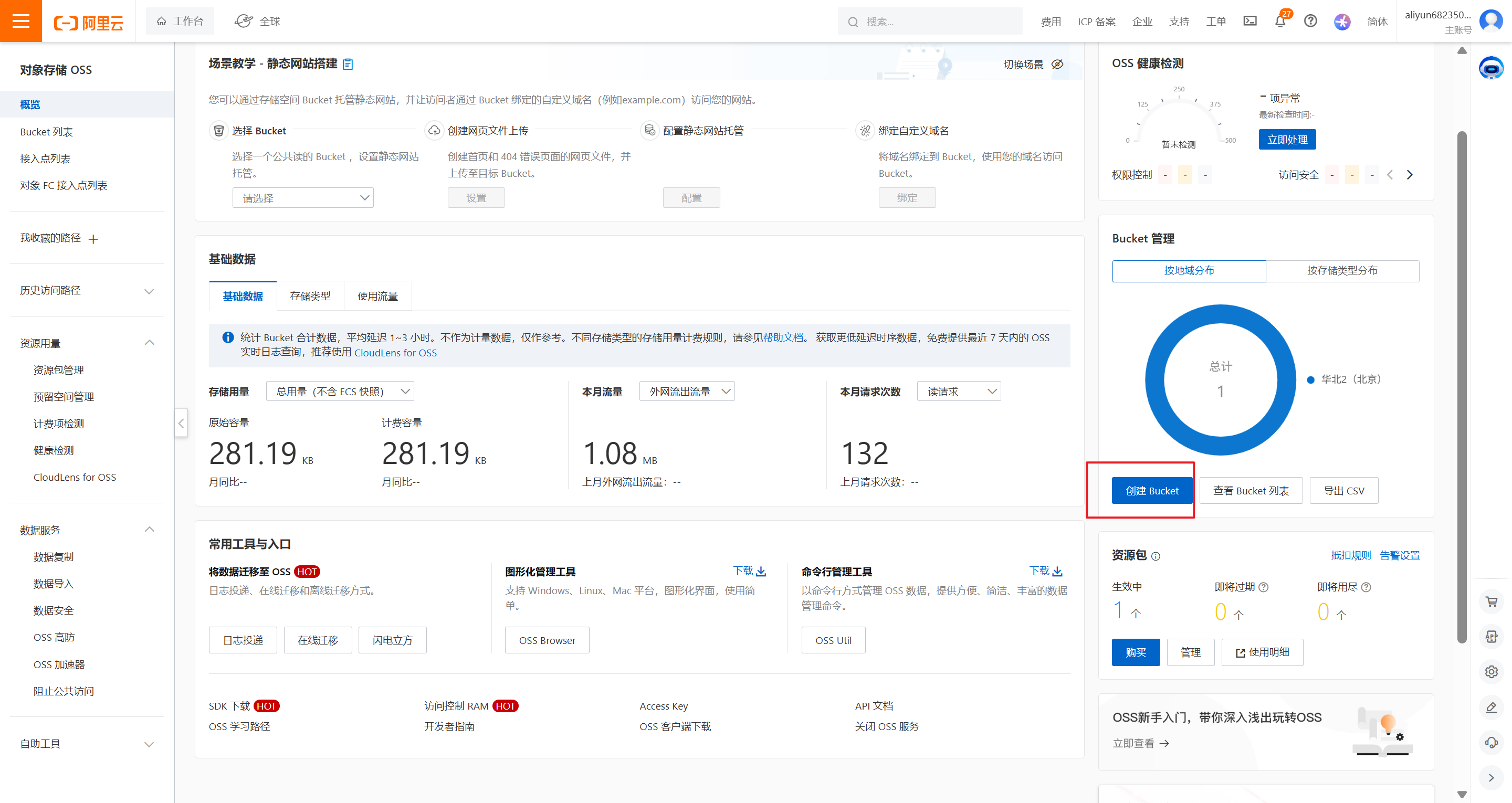
Task: Open 全球 region selector
Action: (258, 21)
